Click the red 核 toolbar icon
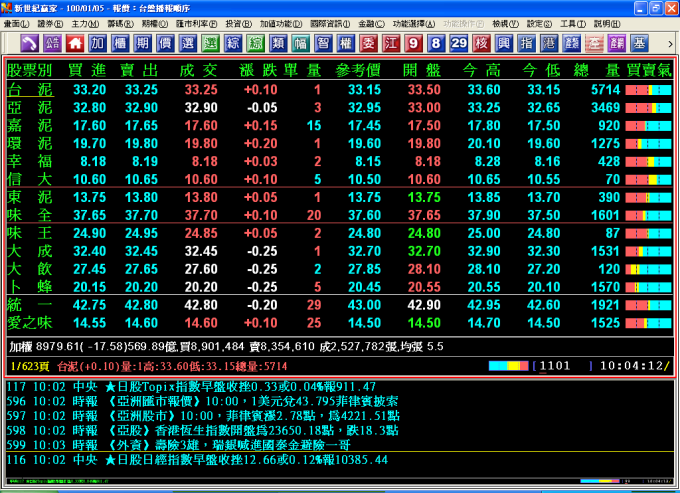Viewport: 680px width, 493px height. (x=481, y=43)
